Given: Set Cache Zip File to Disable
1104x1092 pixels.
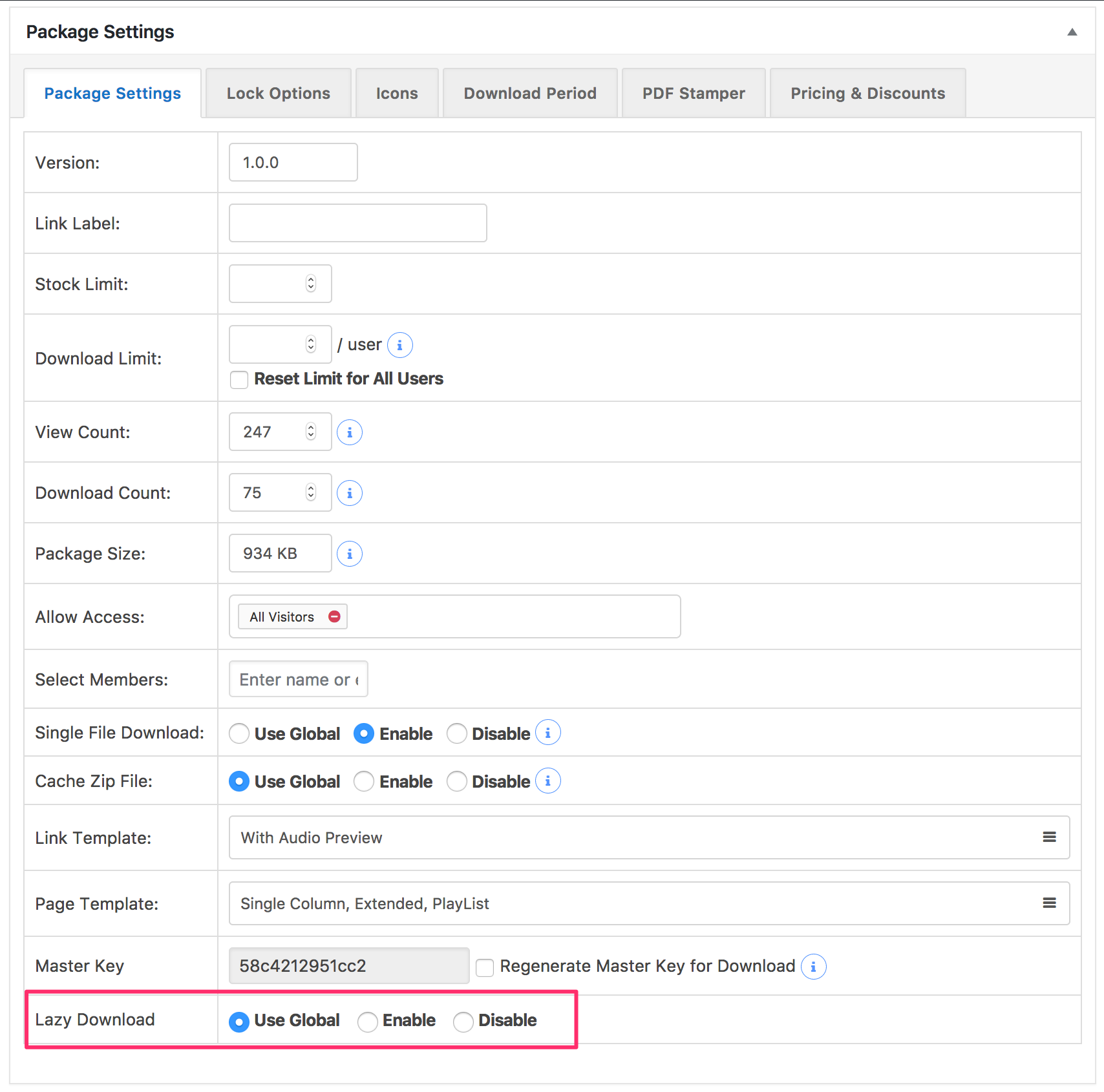Looking at the screenshot, I should [457, 781].
